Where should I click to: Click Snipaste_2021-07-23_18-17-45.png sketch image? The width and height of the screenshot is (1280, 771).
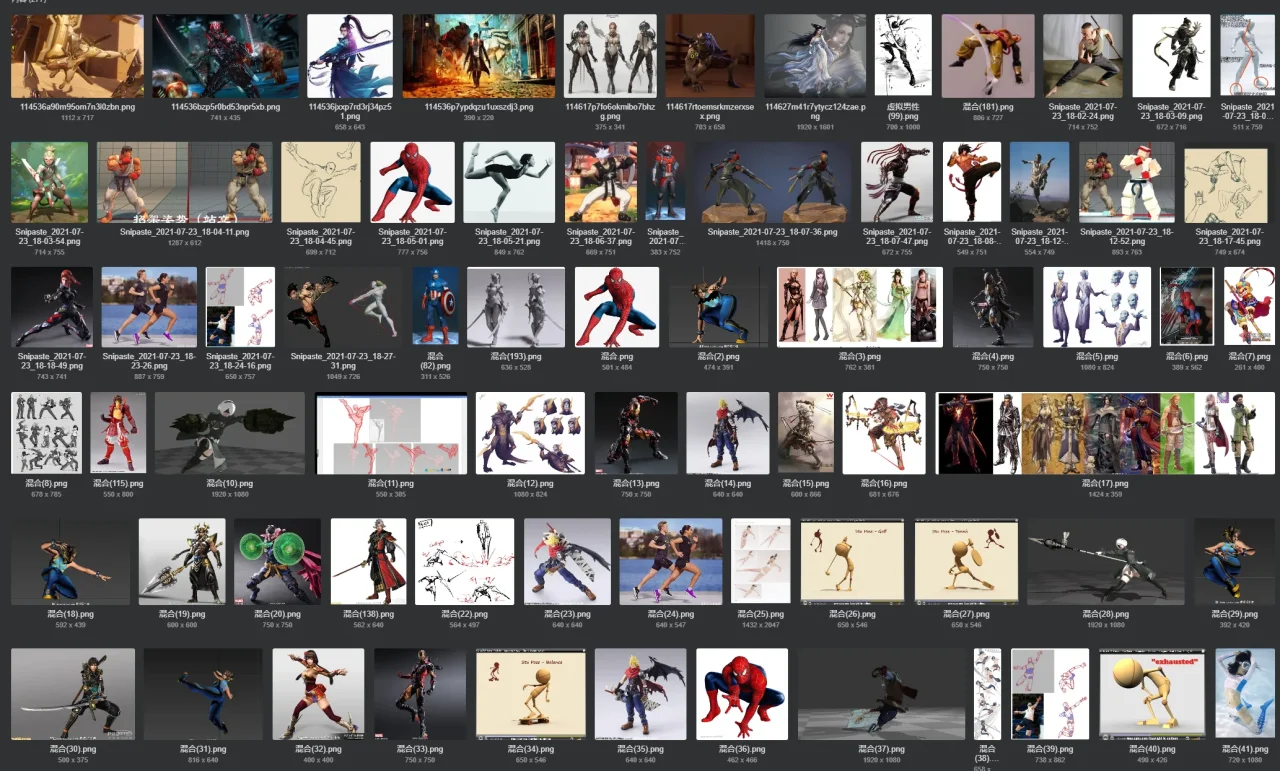tap(1225, 186)
